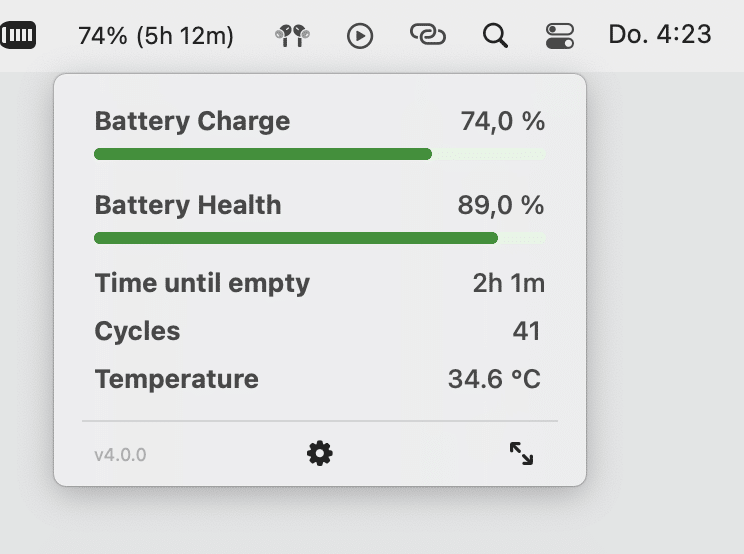Click the battery icon in menu bar
The width and height of the screenshot is (744, 554).
18,35
